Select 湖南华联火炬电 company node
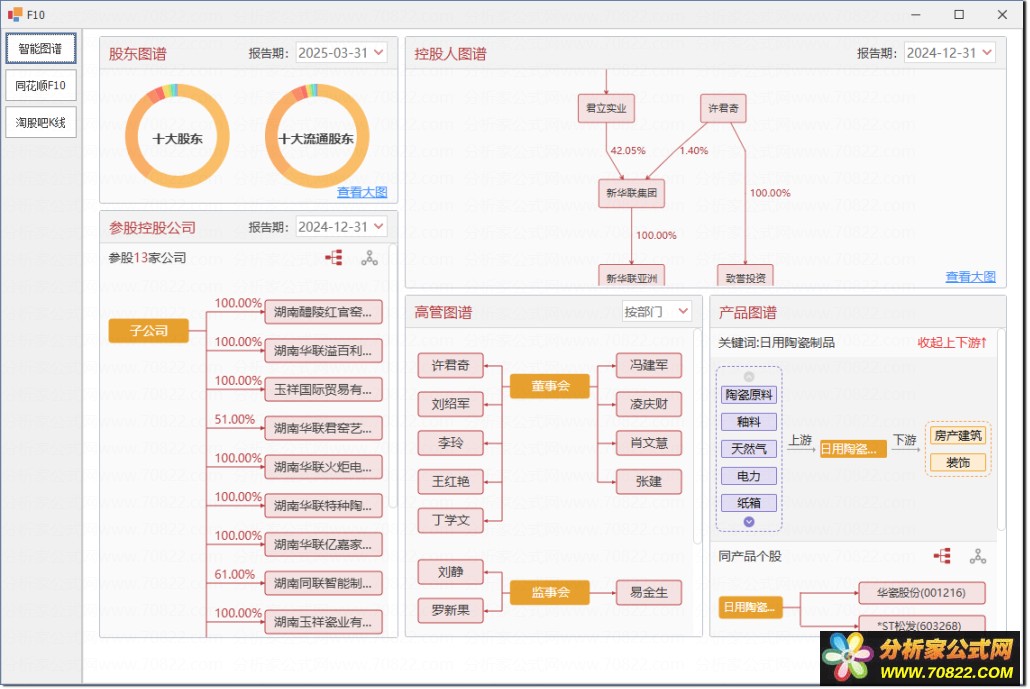1030x689 pixels. coord(323,467)
